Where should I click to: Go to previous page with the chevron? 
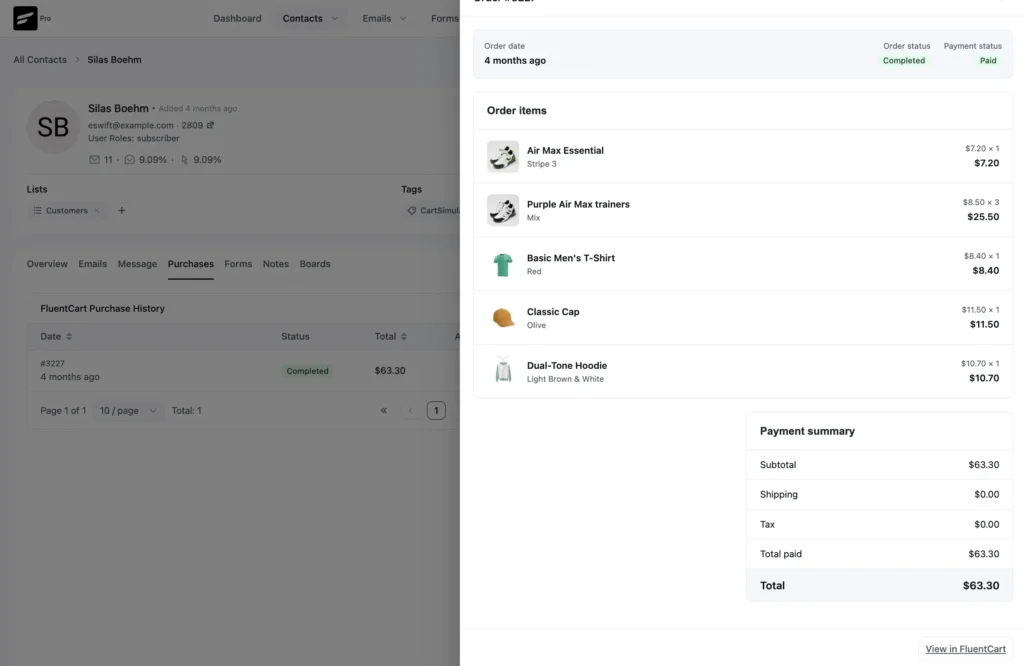pyautogui.click(x=410, y=411)
